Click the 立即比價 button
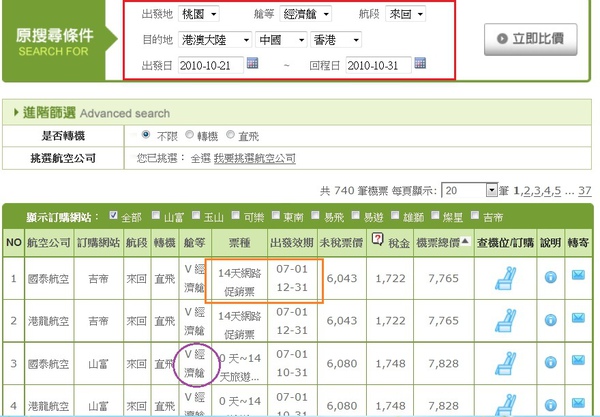The image size is (600, 417). (x=530, y=39)
